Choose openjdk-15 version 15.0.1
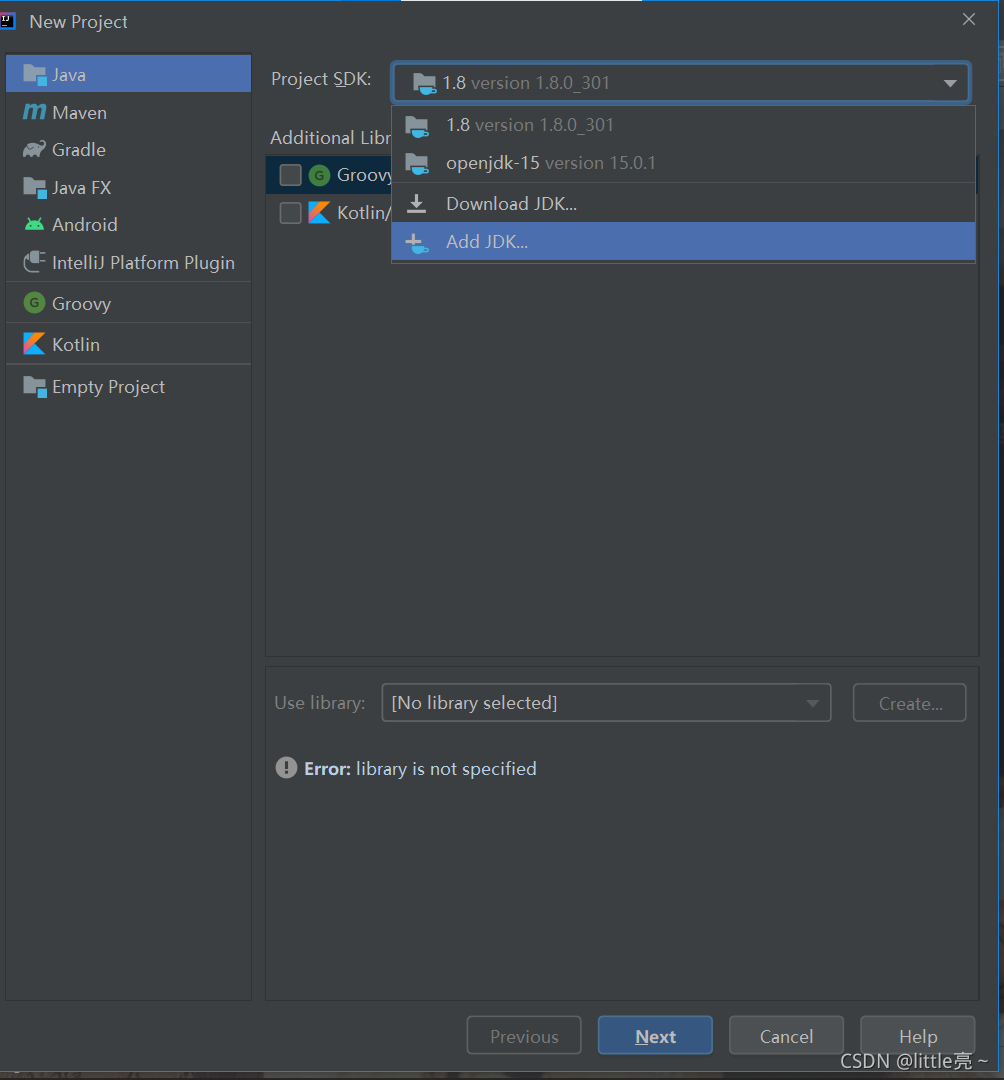The height and width of the screenshot is (1080, 1004). point(683,163)
